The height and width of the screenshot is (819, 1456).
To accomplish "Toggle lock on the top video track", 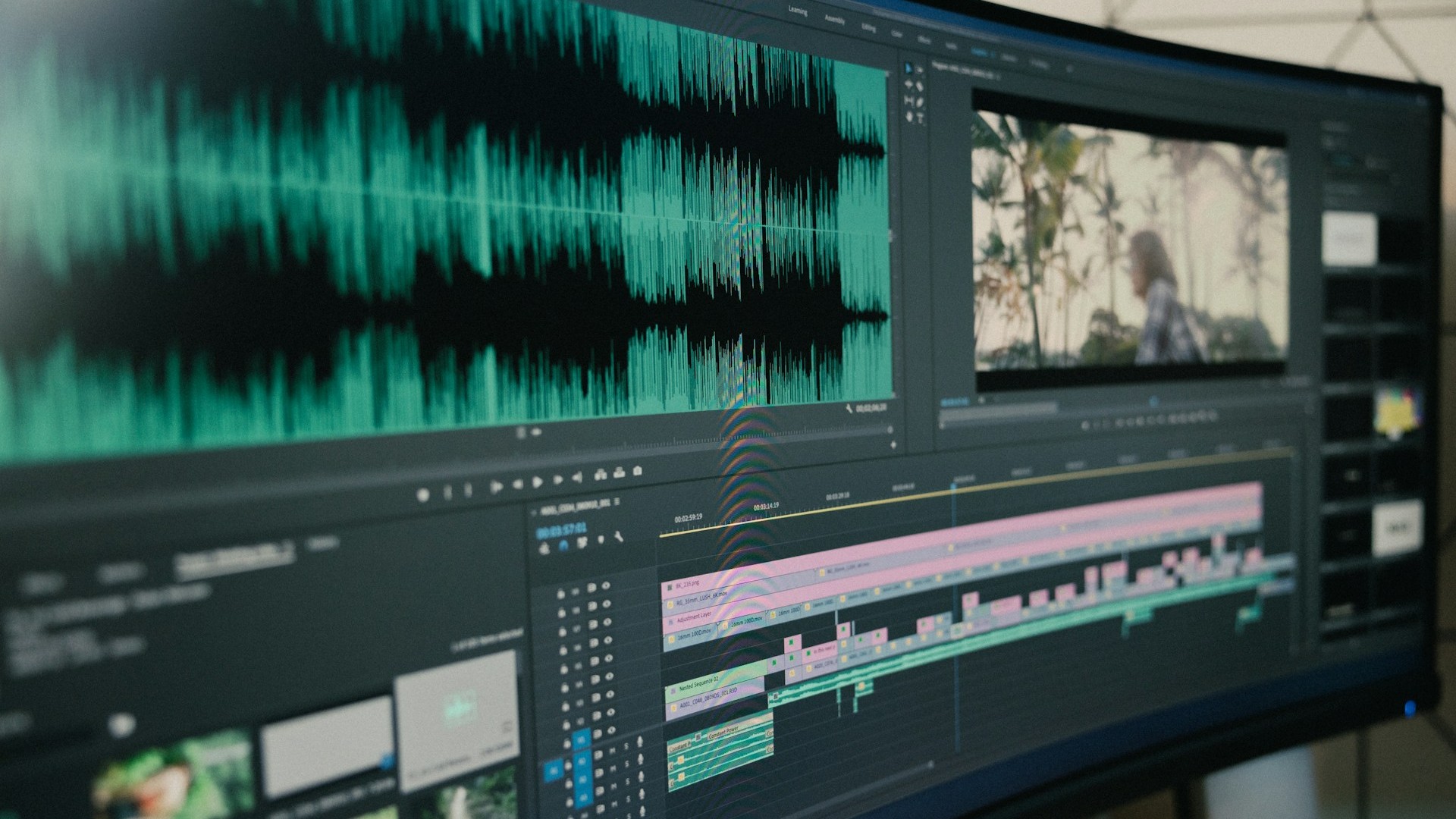I will pyautogui.click(x=561, y=594).
